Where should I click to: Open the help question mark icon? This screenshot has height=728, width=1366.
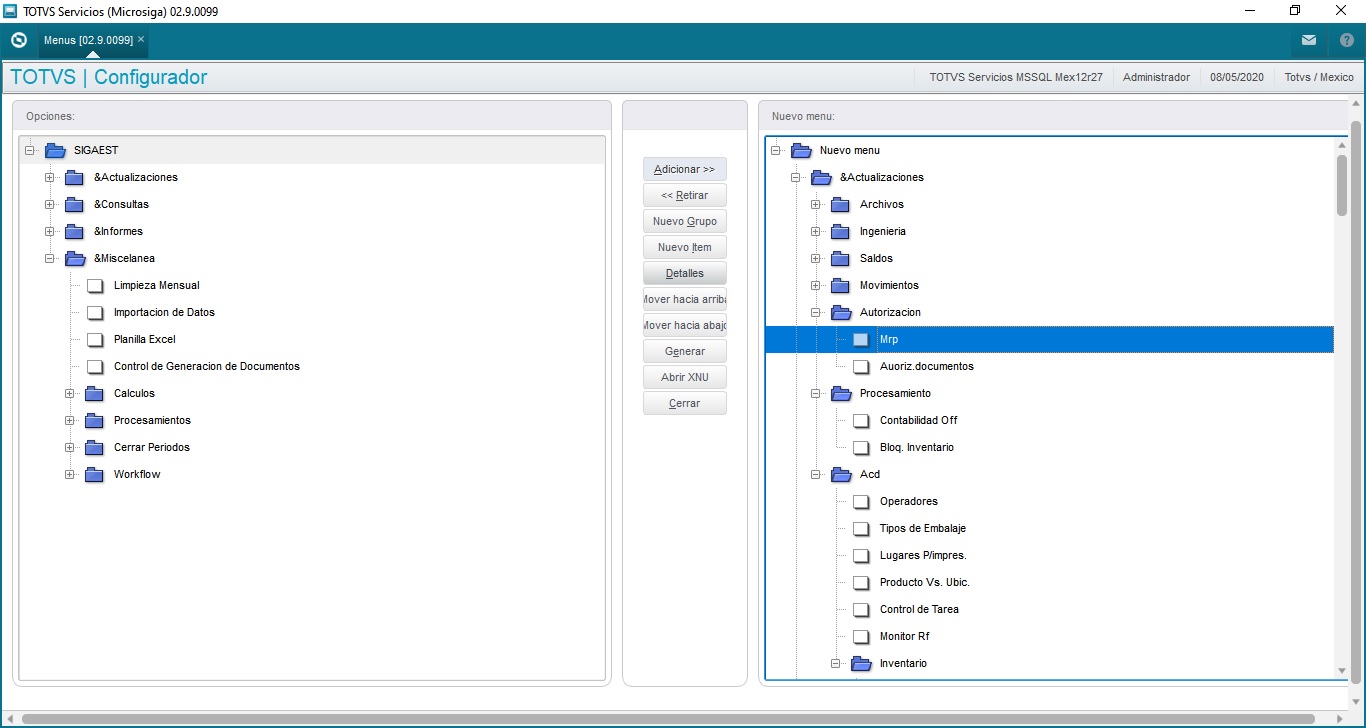click(x=1346, y=41)
